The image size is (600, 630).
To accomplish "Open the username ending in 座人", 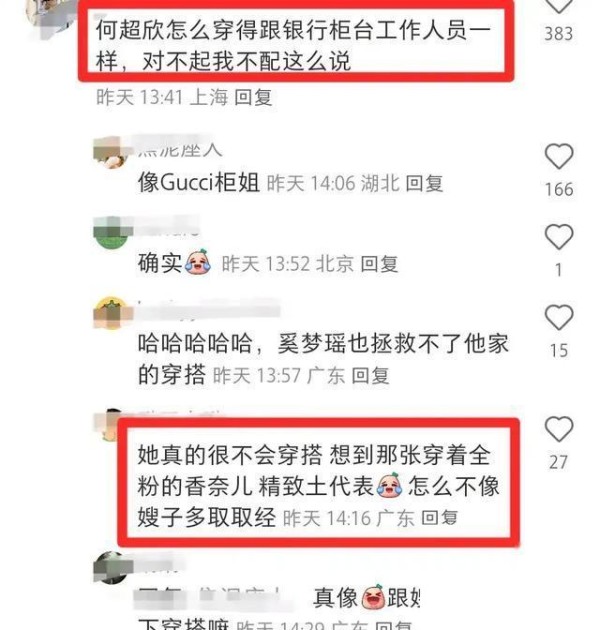I will 180,150.
